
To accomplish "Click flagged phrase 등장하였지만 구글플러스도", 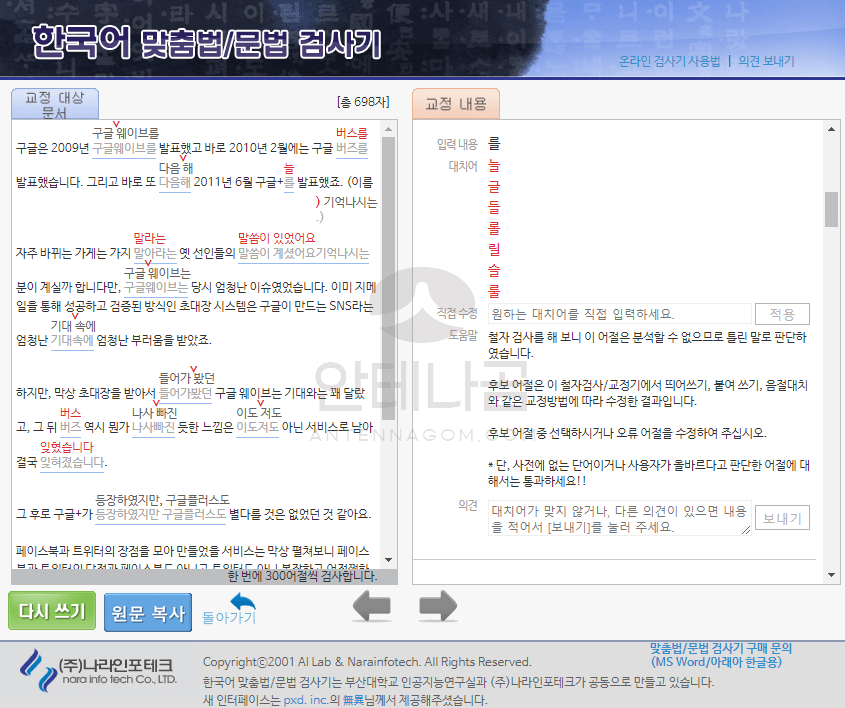I will [x=161, y=514].
